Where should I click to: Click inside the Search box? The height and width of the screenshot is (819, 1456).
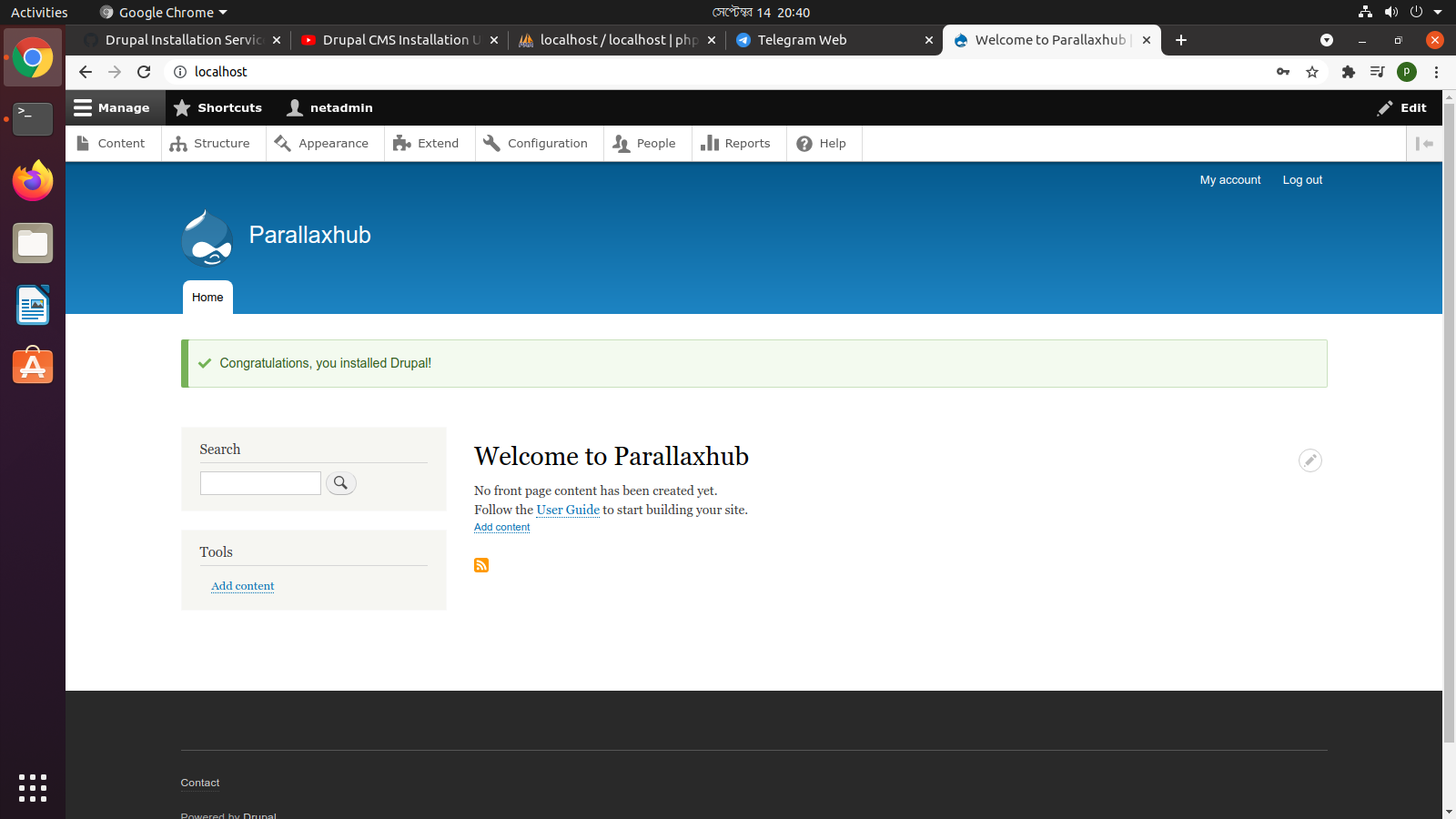point(260,482)
